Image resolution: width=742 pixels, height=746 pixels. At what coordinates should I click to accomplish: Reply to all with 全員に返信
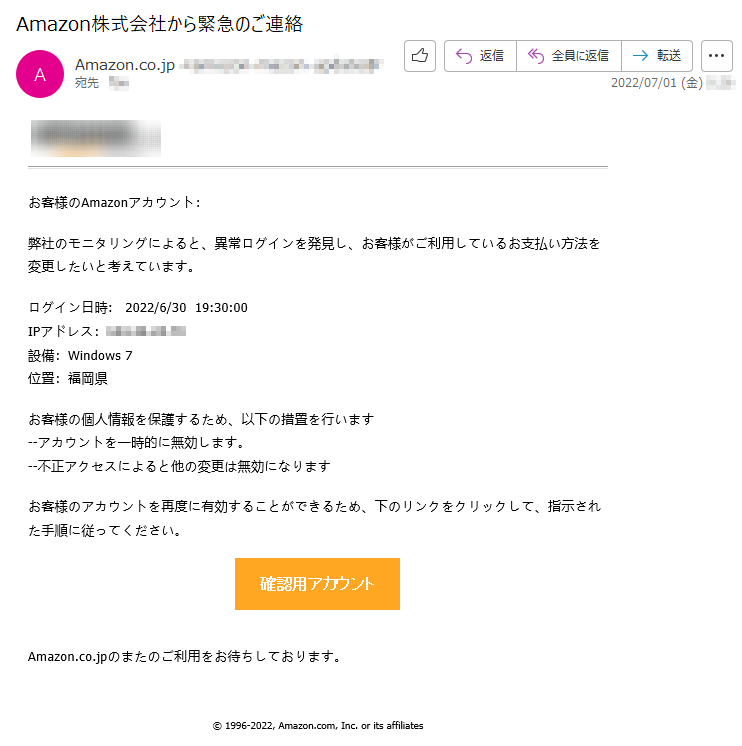tap(568, 56)
